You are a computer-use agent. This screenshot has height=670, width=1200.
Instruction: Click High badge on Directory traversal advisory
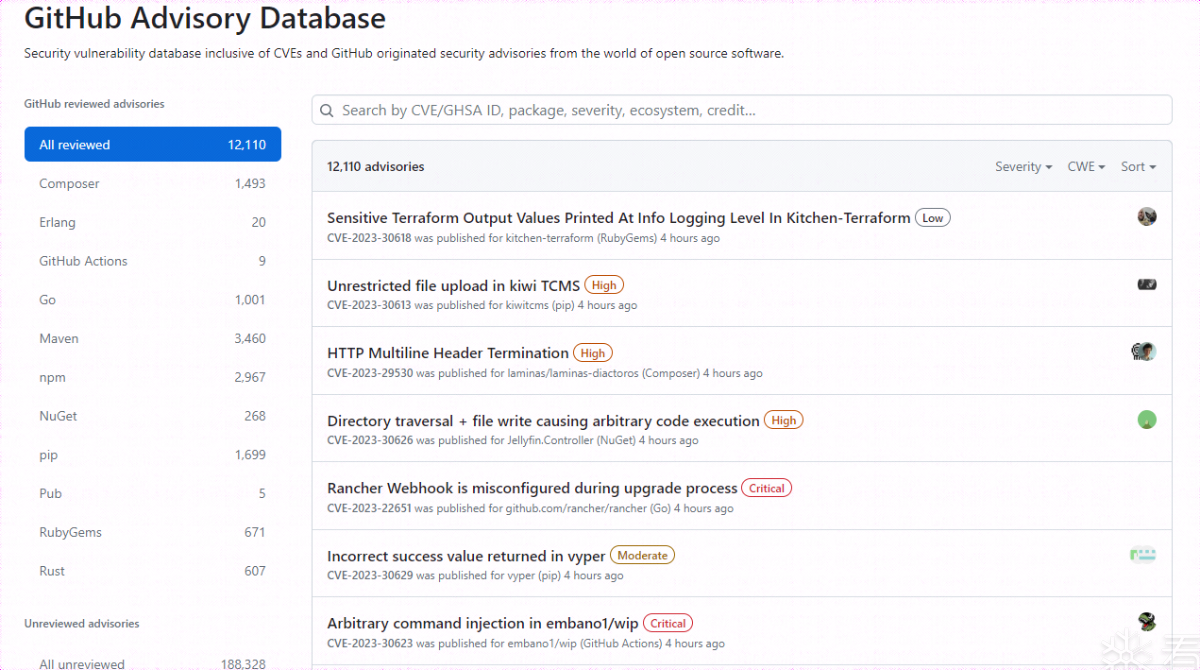coord(784,420)
